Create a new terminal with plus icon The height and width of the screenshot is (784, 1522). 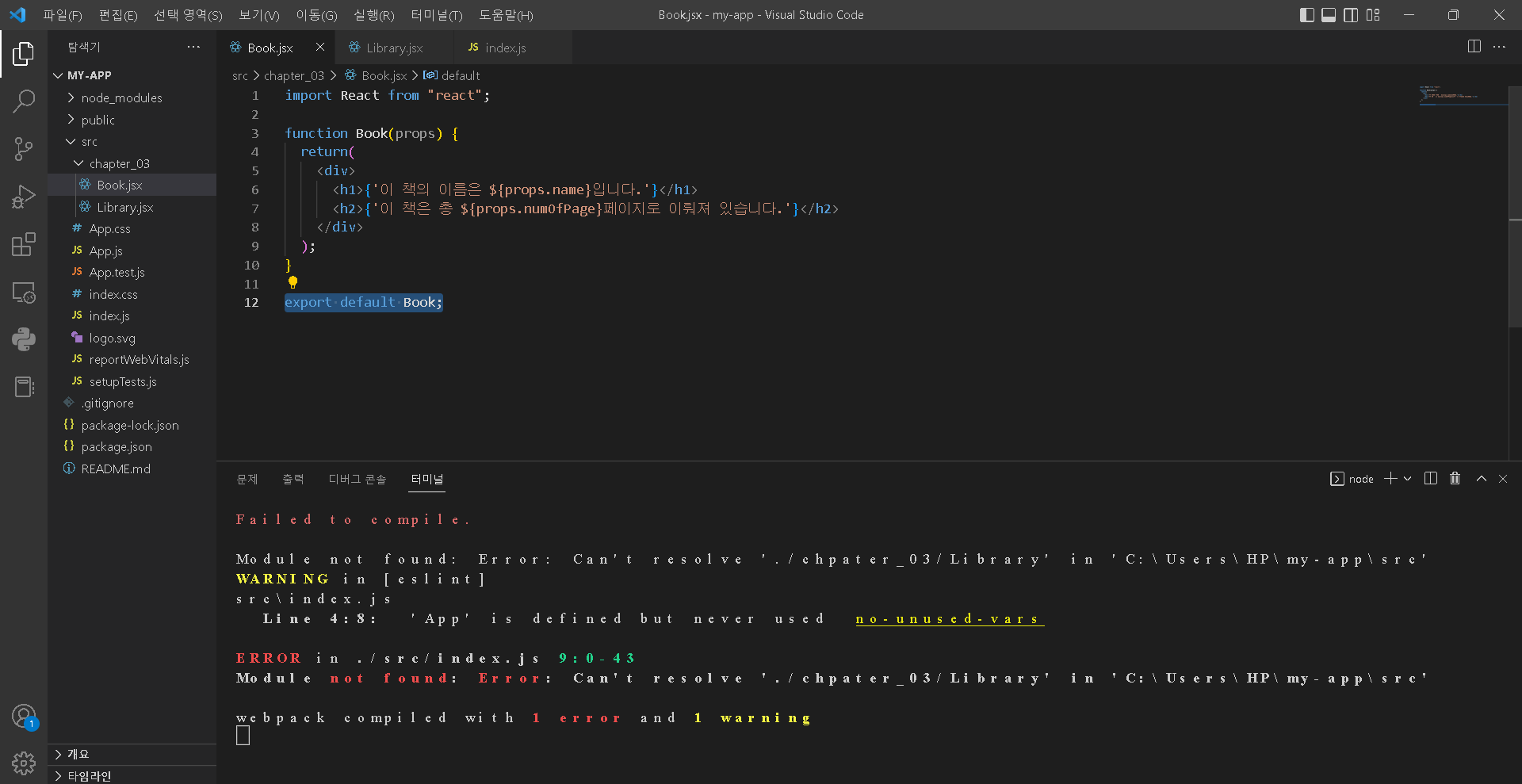coord(1390,479)
